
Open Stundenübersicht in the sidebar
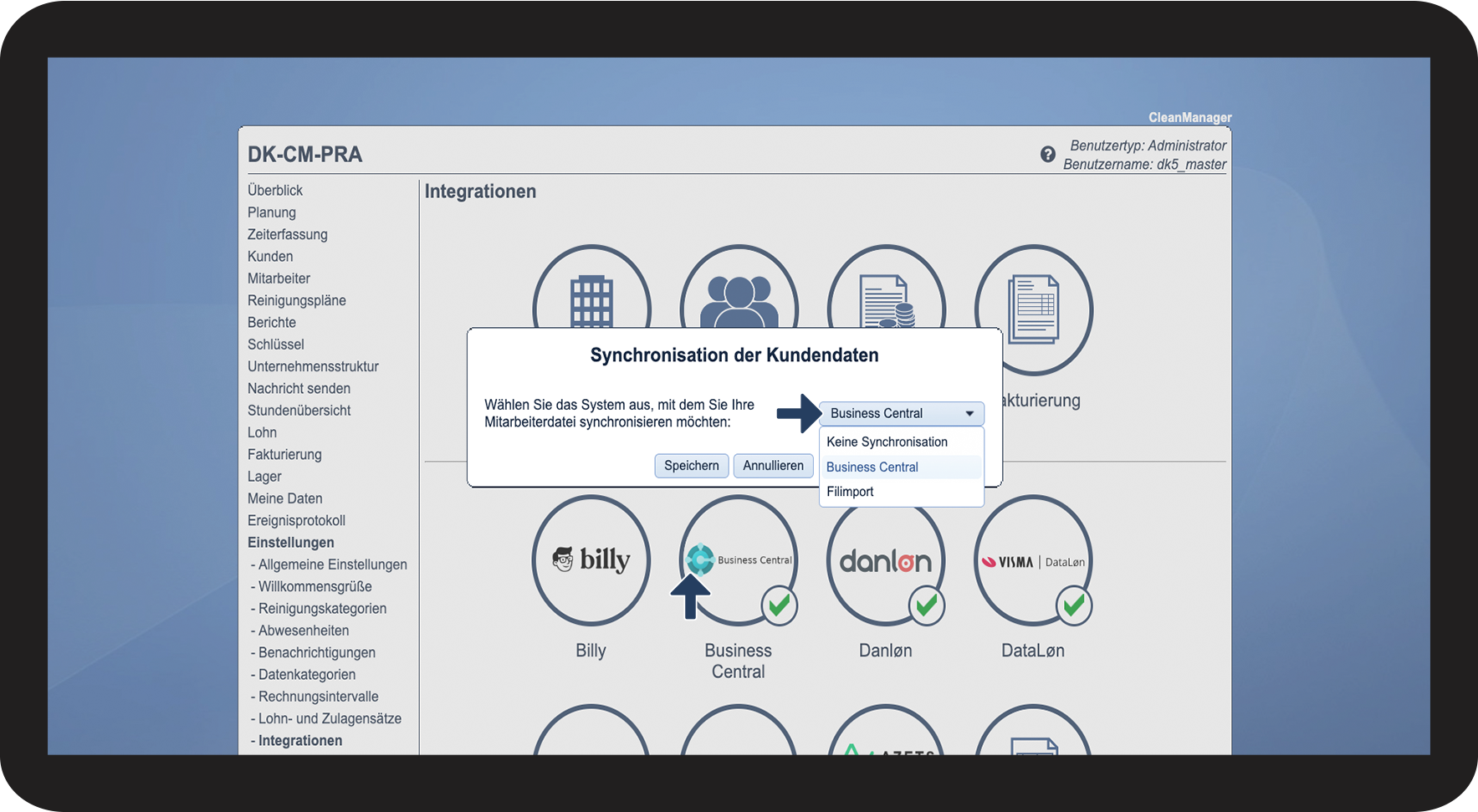click(299, 411)
